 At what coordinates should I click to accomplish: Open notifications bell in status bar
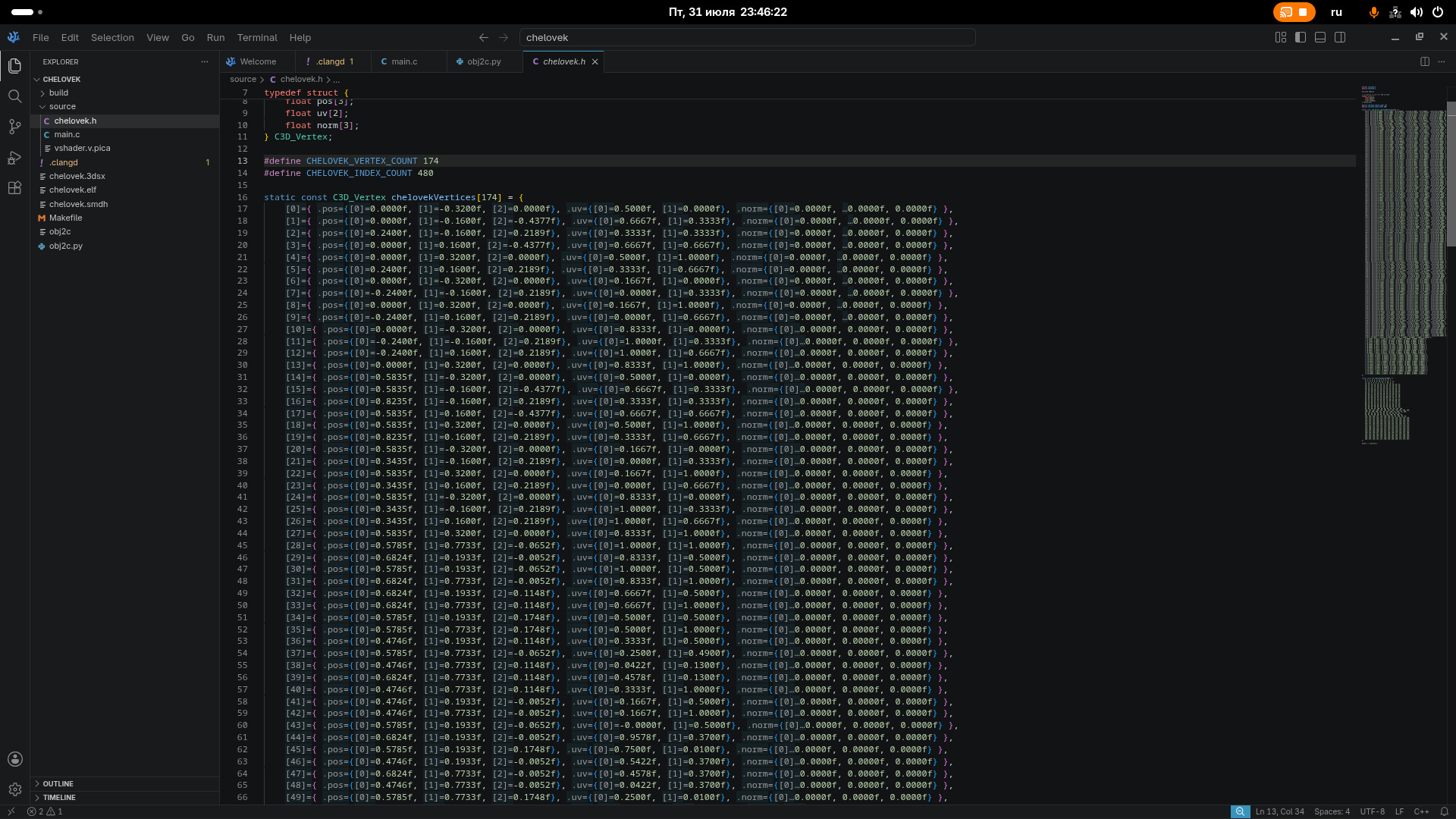point(1445,811)
